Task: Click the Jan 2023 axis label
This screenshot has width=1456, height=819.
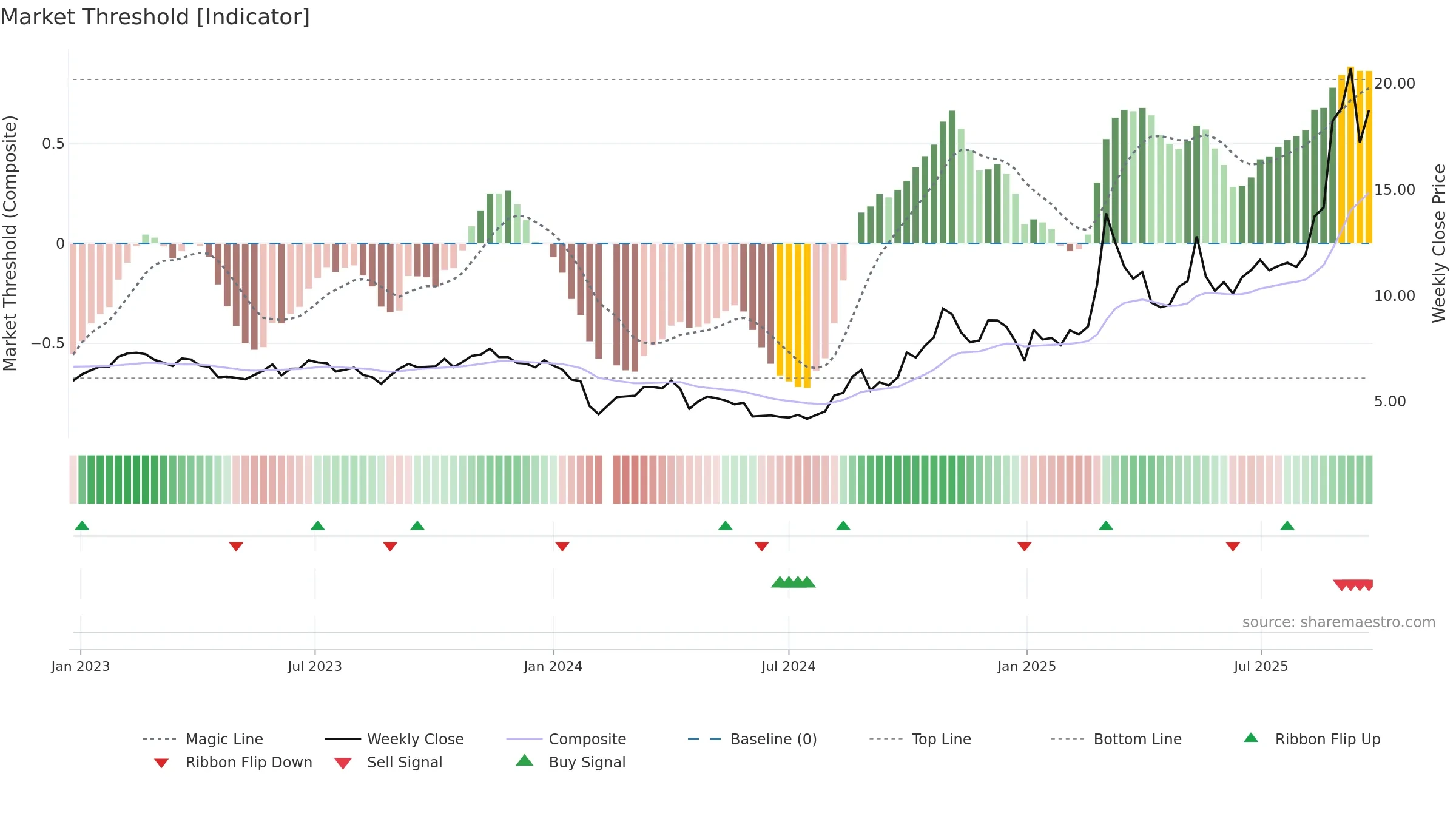Action: tap(81, 667)
